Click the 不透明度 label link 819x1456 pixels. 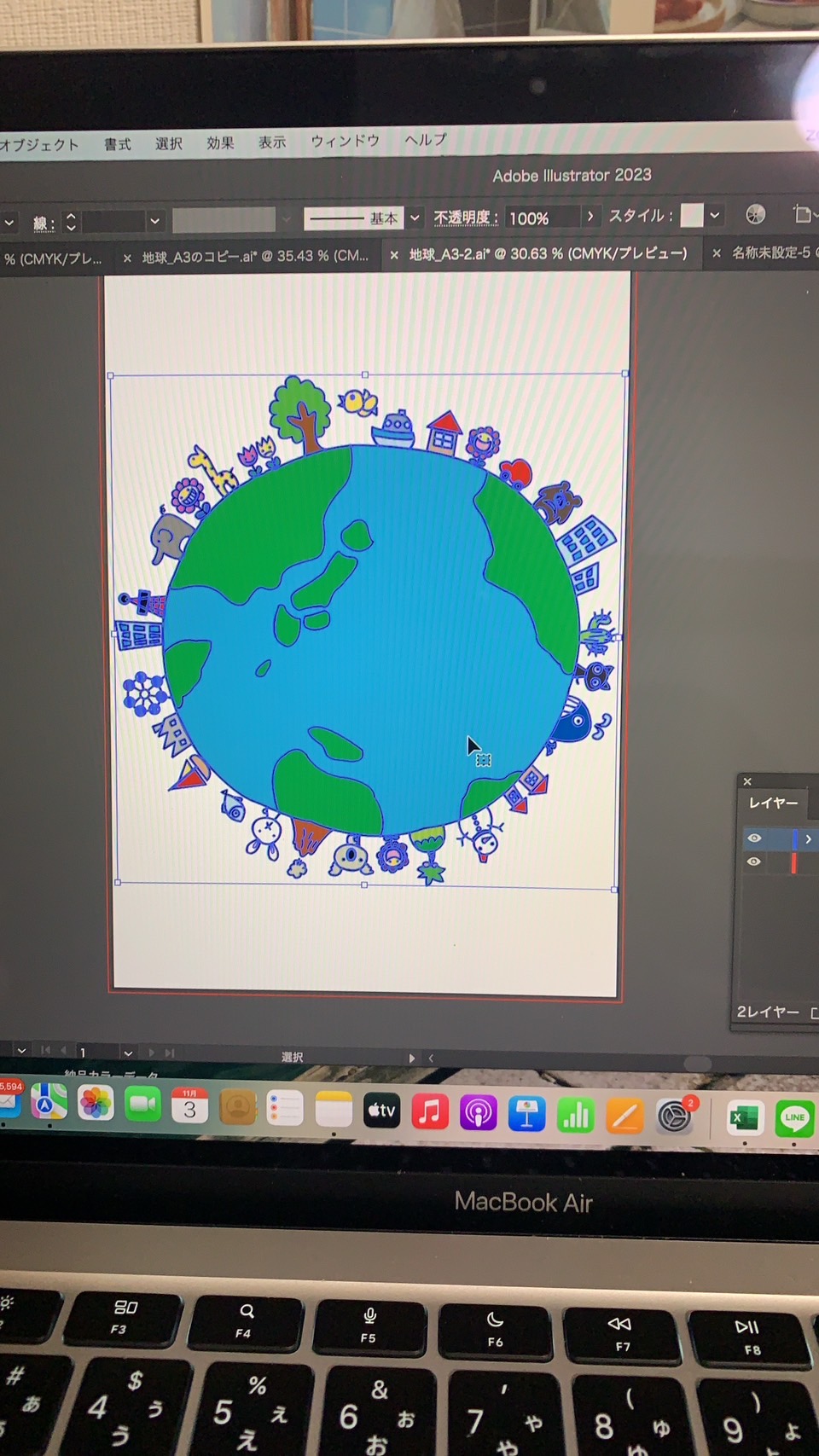point(466,218)
